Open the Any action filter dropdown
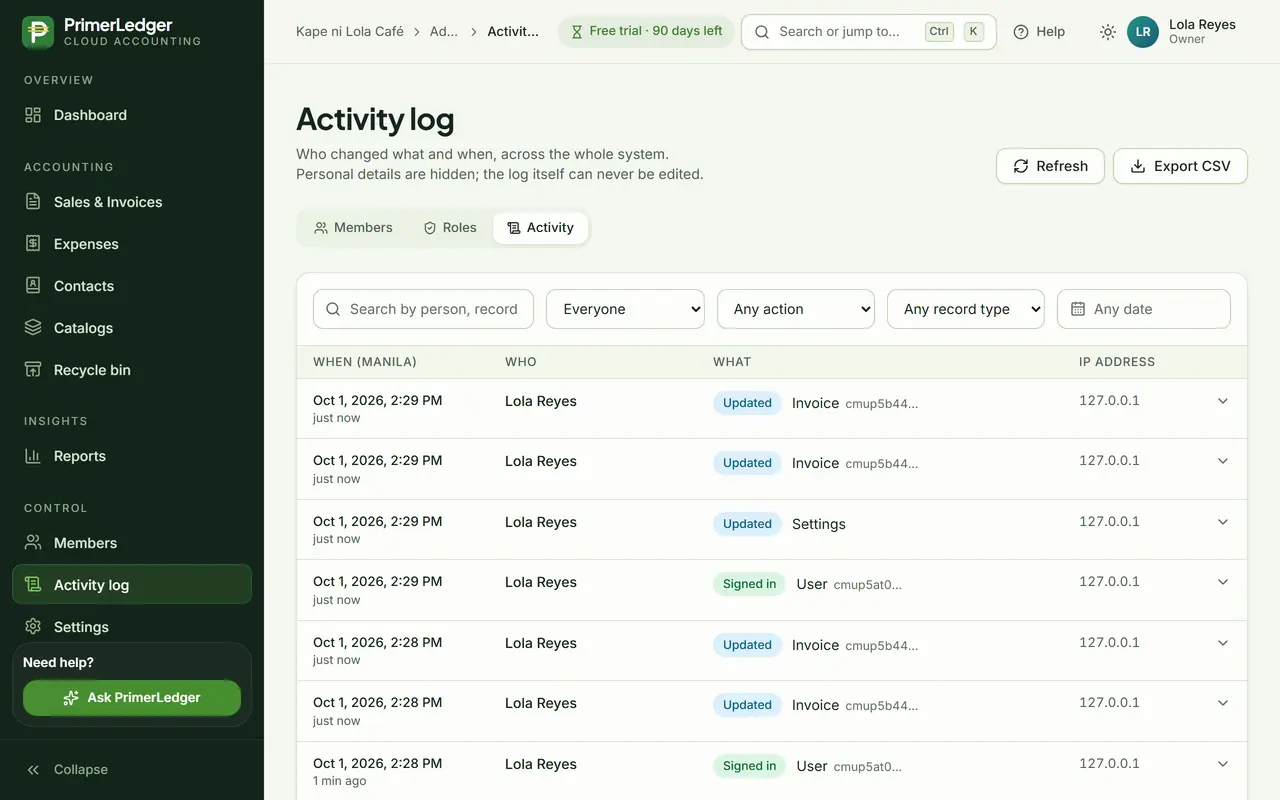Image resolution: width=1280 pixels, height=800 pixels. pos(796,309)
